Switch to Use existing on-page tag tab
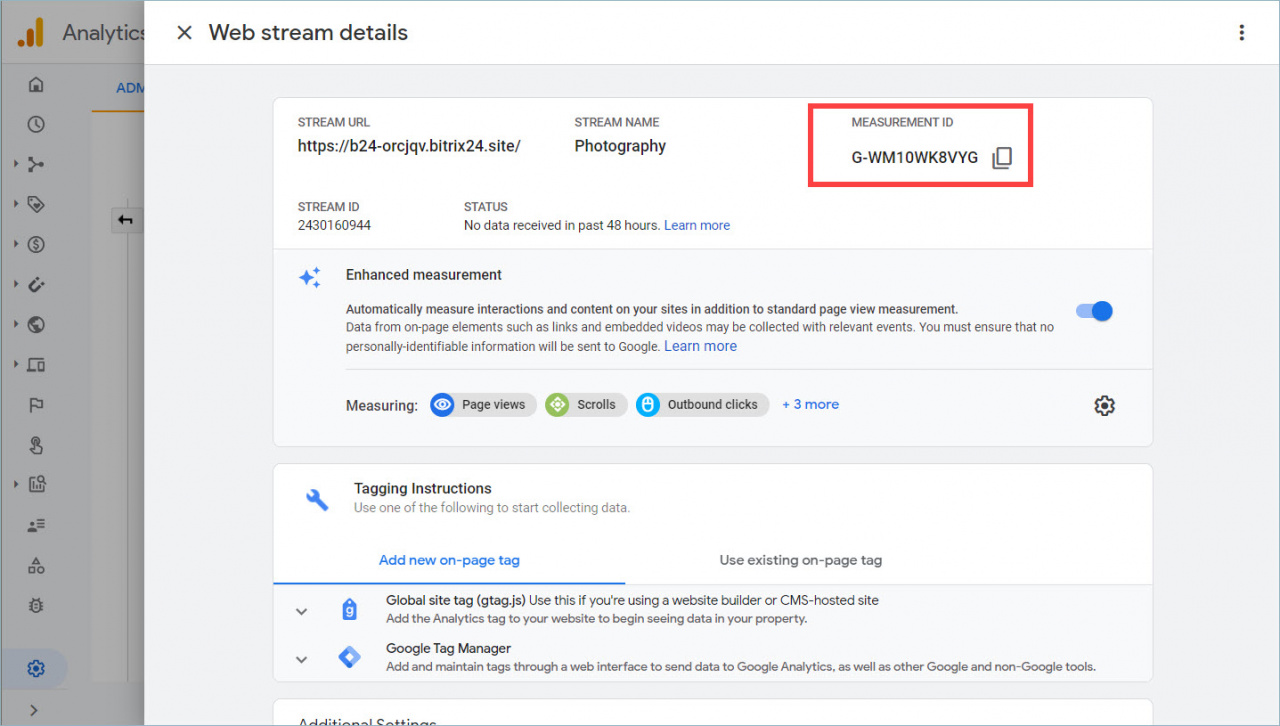This screenshot has width=1280, height=726. (801, 560)
